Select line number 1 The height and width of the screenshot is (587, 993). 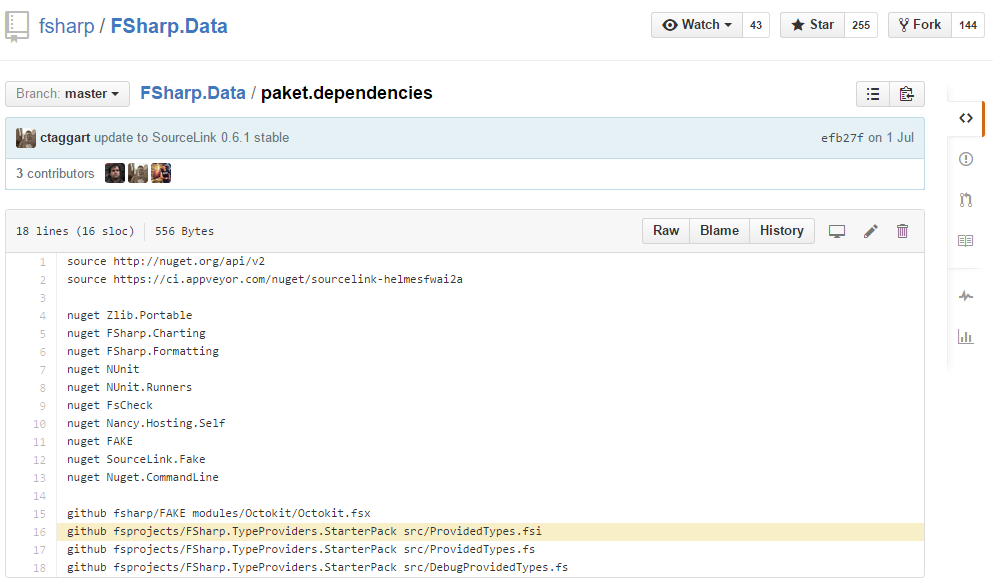42,262
